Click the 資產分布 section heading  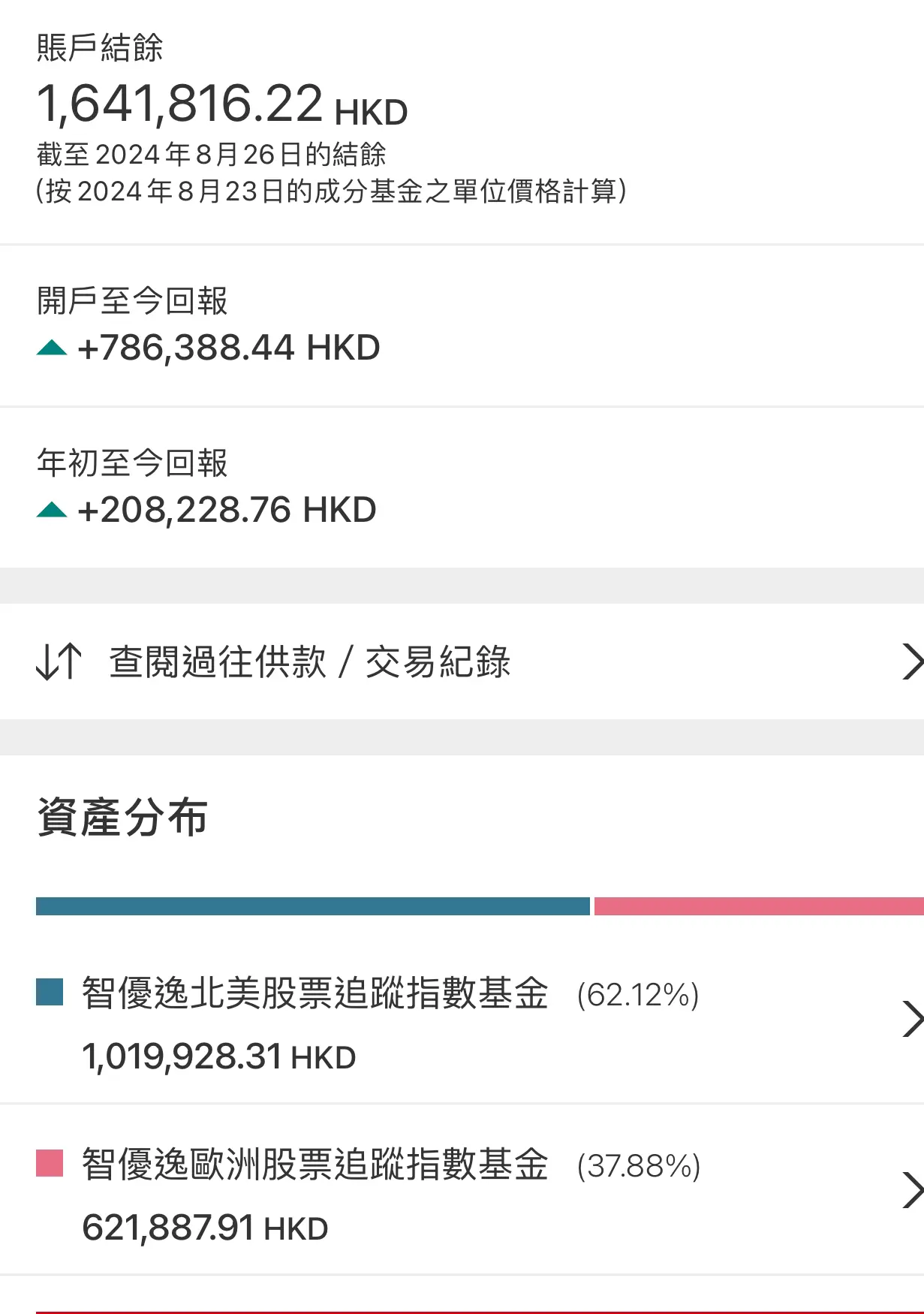(x=122, y=817)
